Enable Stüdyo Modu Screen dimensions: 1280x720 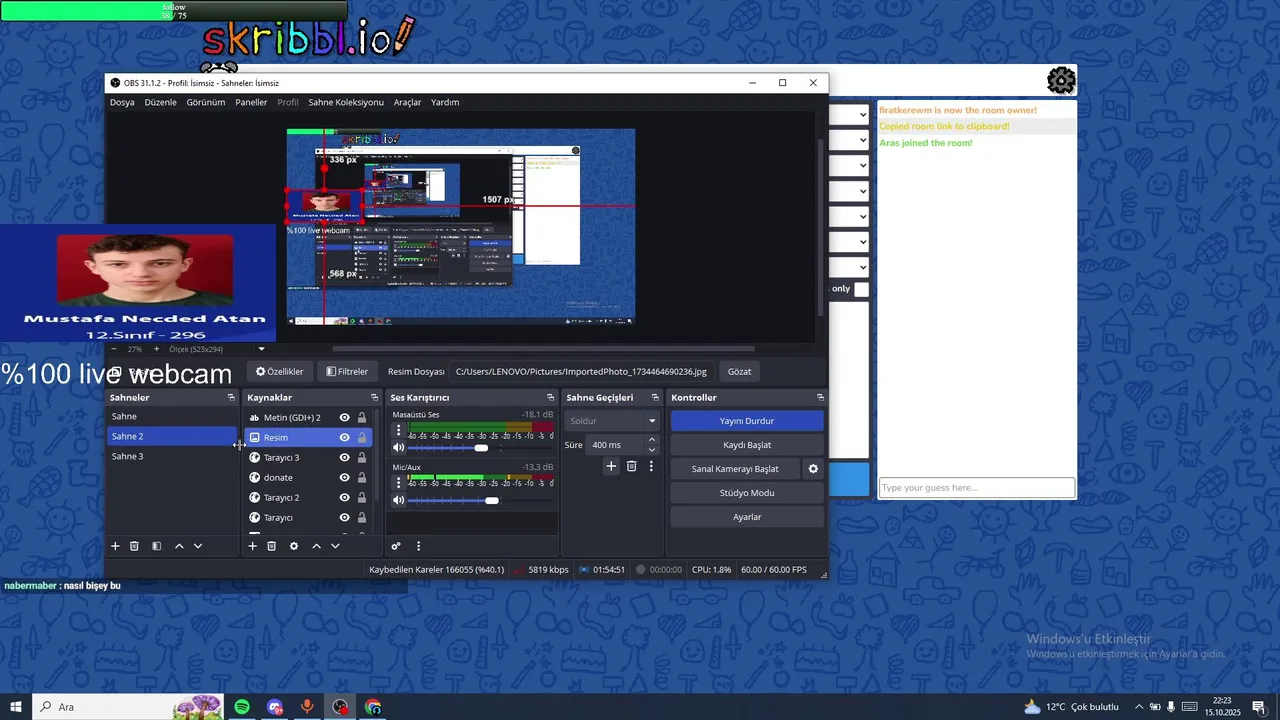click(x=747, y=493)
